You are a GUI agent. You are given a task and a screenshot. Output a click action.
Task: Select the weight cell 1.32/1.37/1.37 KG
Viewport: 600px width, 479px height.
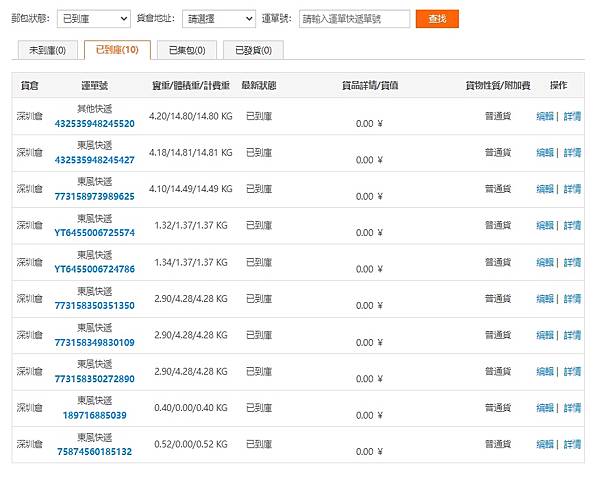pyautogui.click(x=191, y=225)
